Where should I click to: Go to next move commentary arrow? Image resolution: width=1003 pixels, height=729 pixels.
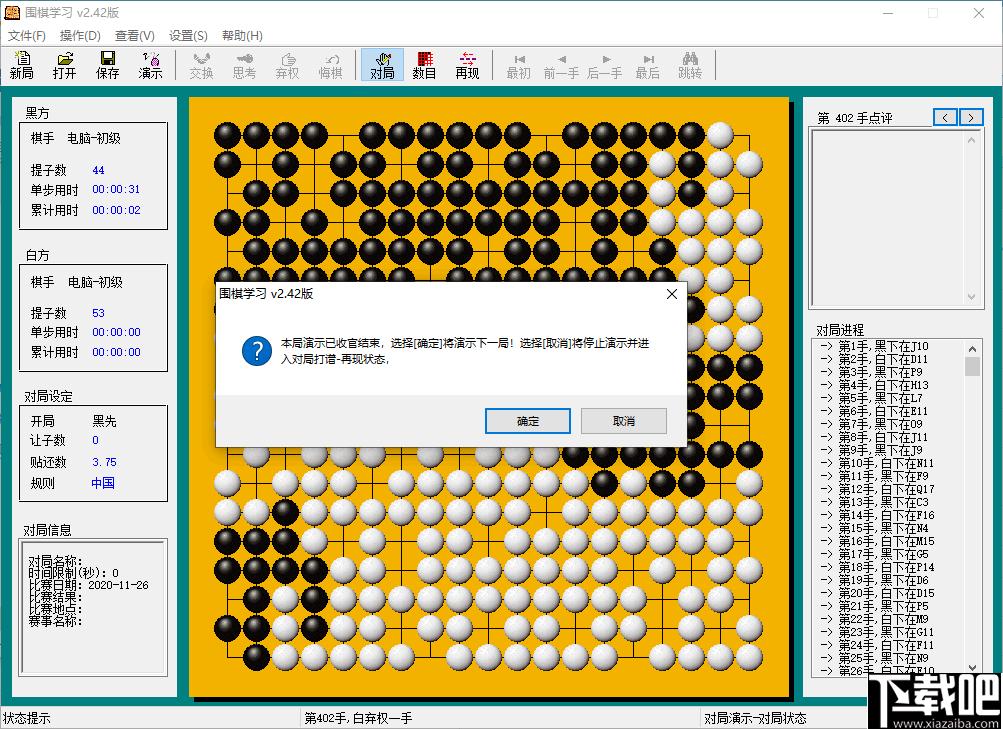971,117
